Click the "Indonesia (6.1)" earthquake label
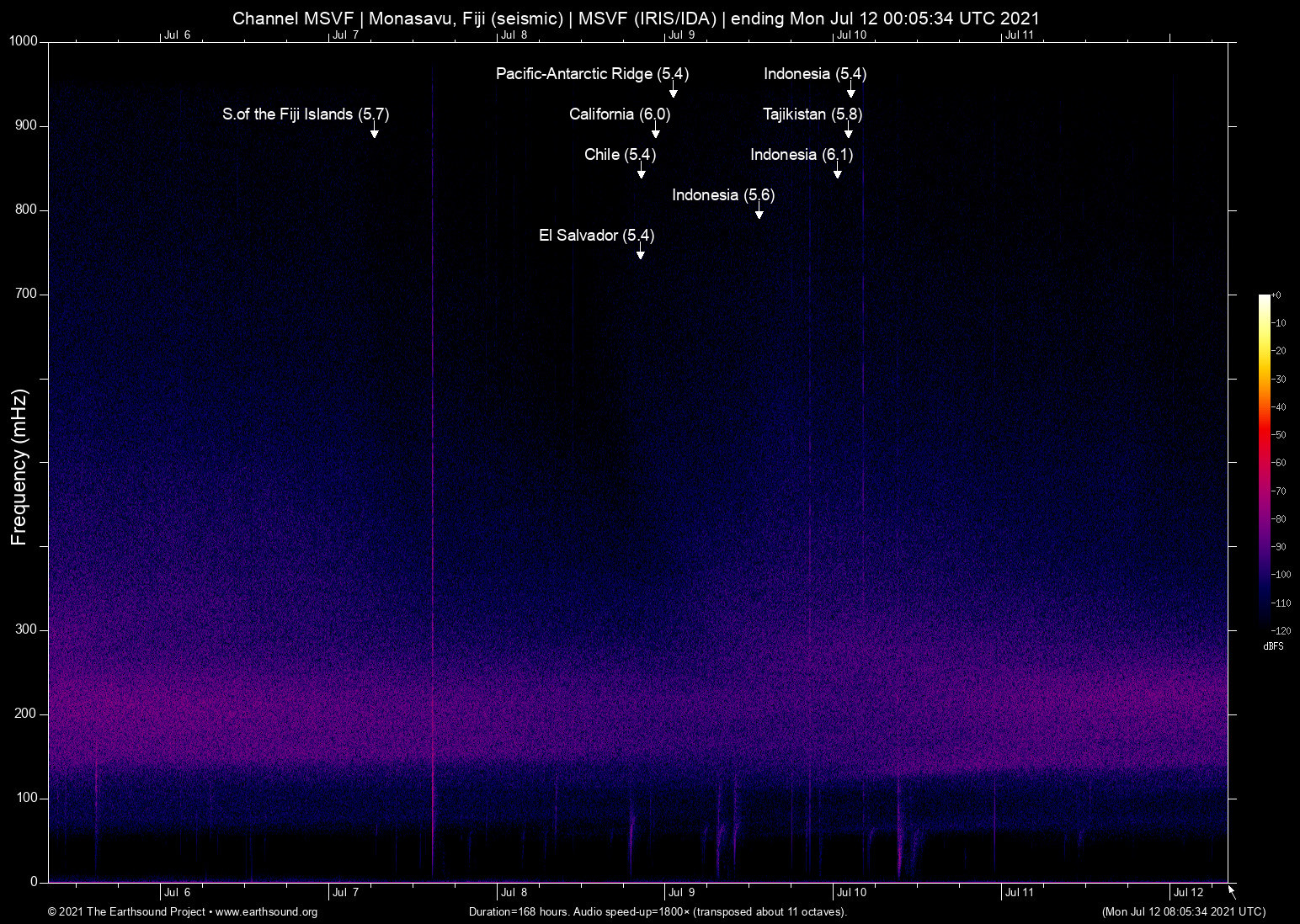1300x924 pixels. (x=802, y=155)
